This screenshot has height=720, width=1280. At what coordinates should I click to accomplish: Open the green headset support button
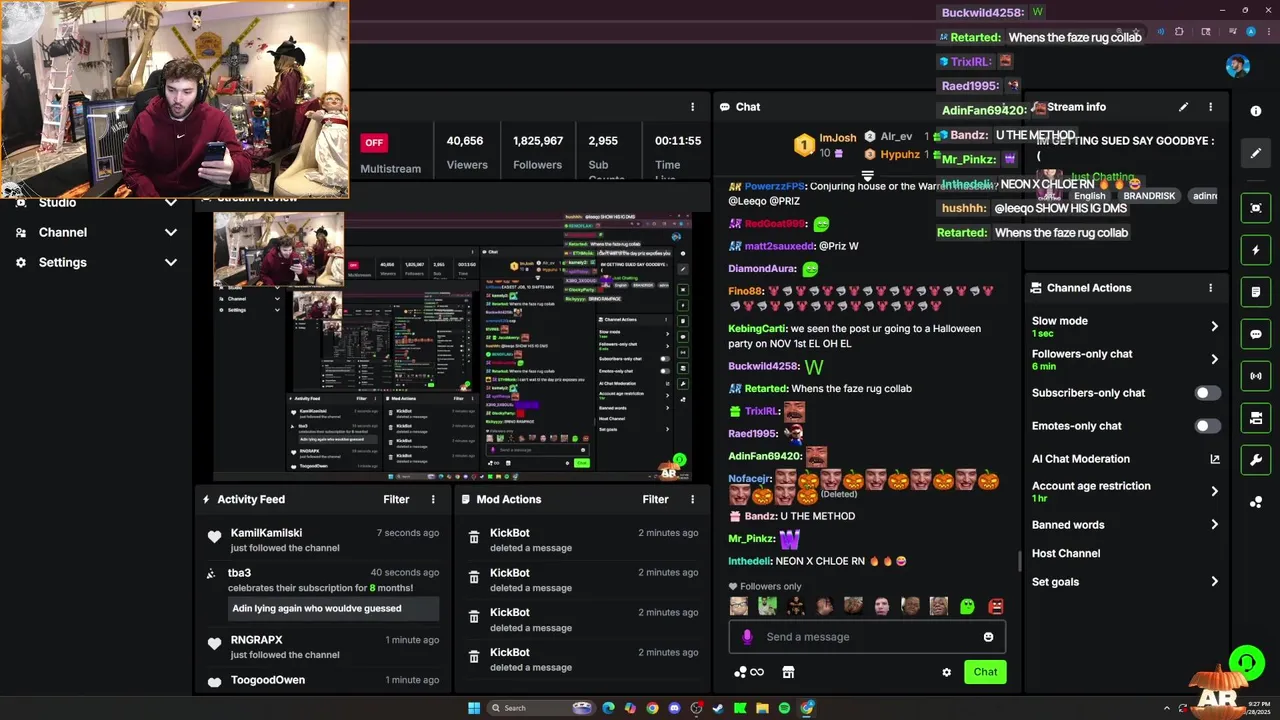pos(1246,662)
